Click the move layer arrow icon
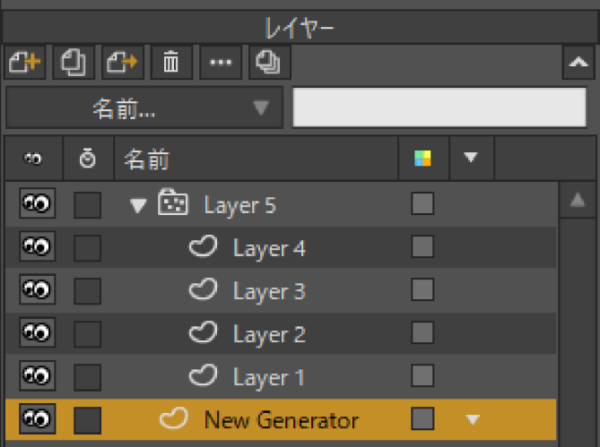This screenshot has width=600, height=447. click(x=122, y=63)
